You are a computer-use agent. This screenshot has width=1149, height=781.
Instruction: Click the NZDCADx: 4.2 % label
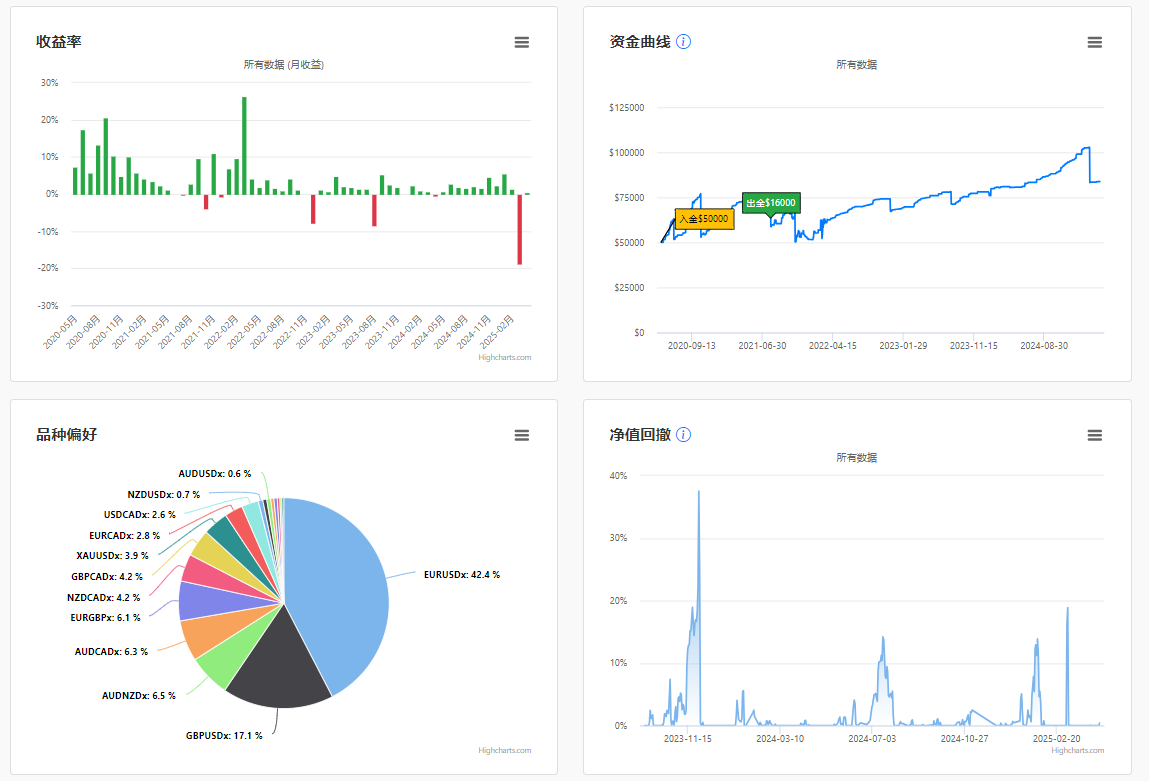pyautogui.click(x=103, y=598)
